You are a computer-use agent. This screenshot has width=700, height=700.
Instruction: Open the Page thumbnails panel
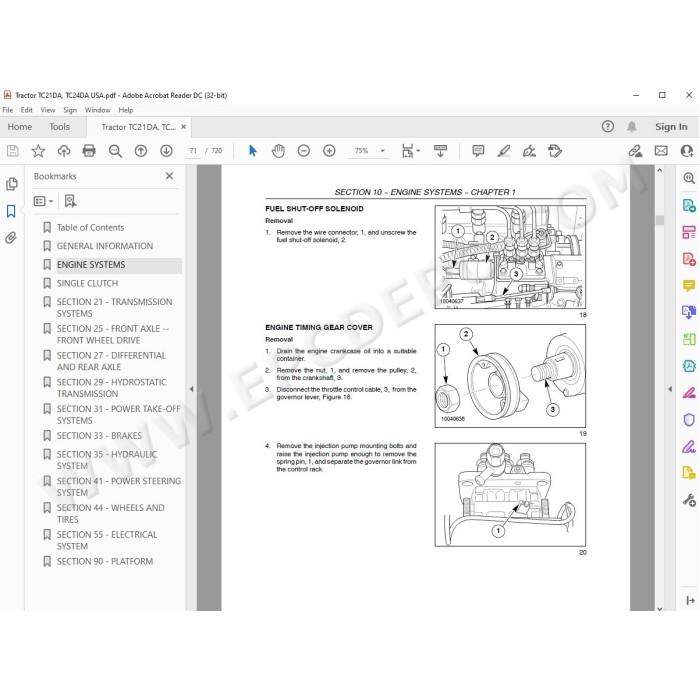[11, 183]
